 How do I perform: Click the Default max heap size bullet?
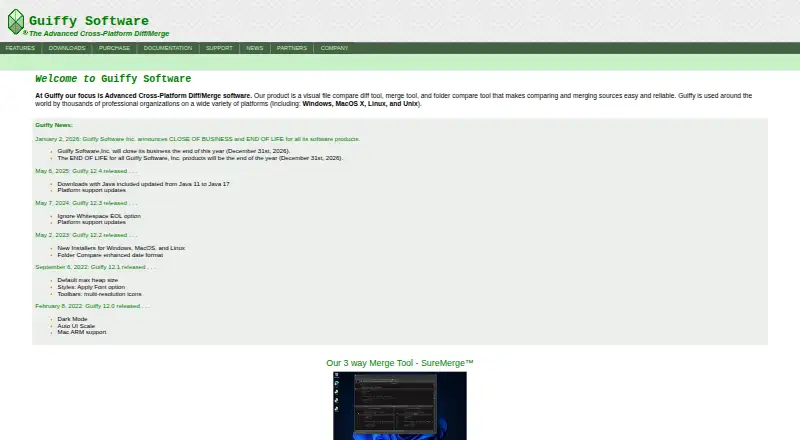(88, 280)
